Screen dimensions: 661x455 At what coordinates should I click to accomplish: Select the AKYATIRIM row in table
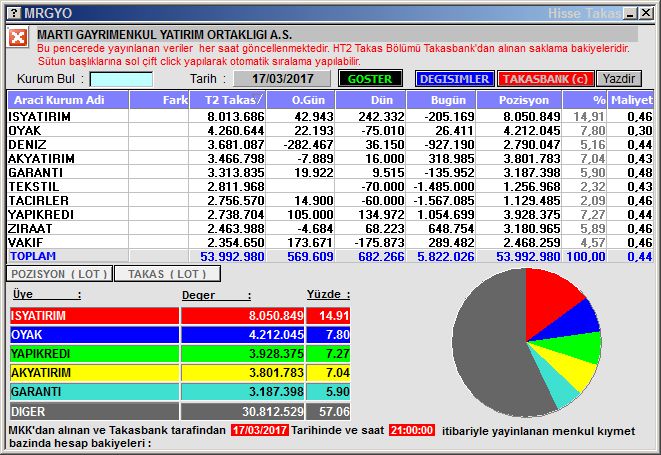330,158
